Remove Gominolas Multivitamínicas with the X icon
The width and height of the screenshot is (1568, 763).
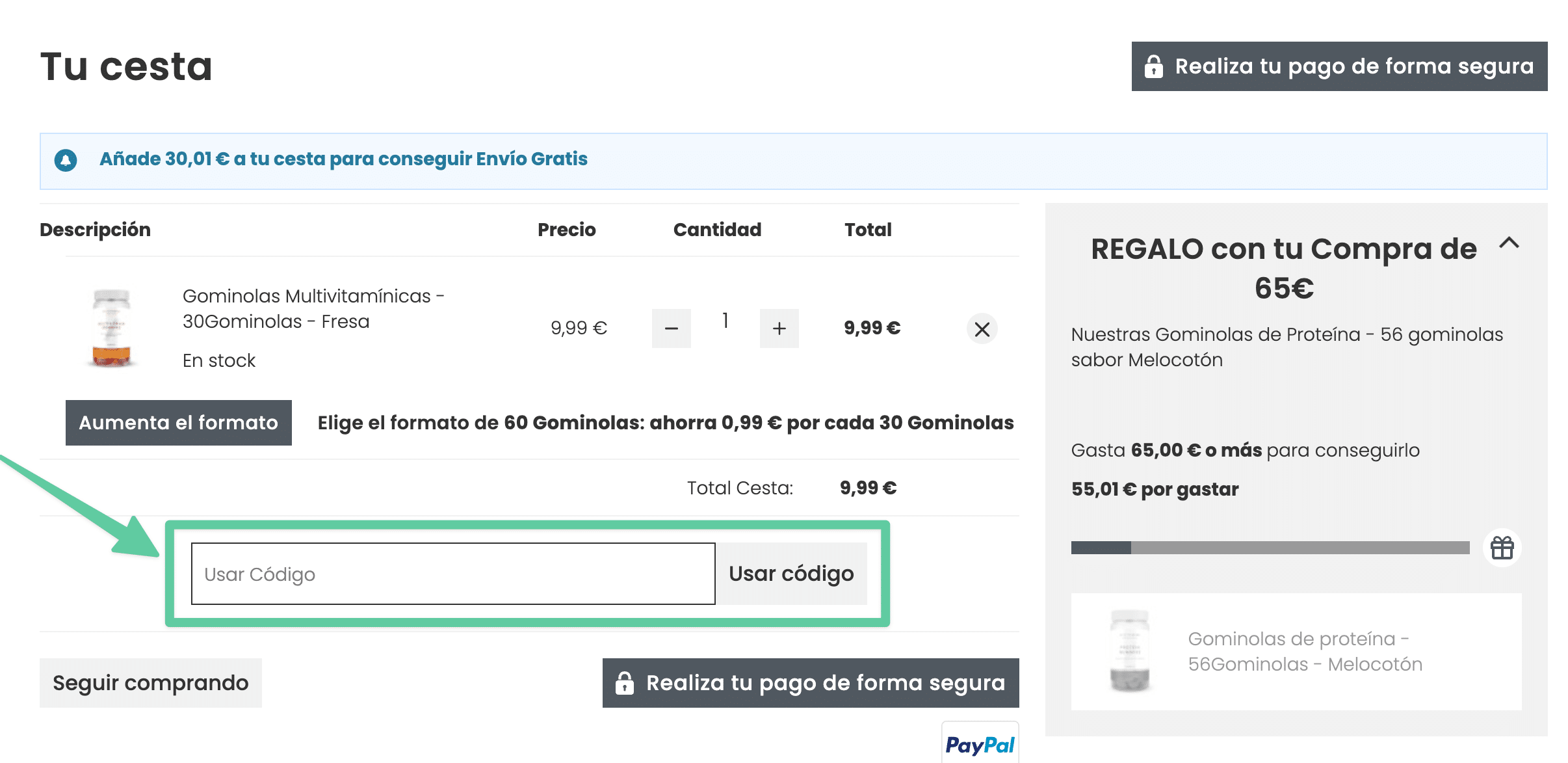click(982, 328)
